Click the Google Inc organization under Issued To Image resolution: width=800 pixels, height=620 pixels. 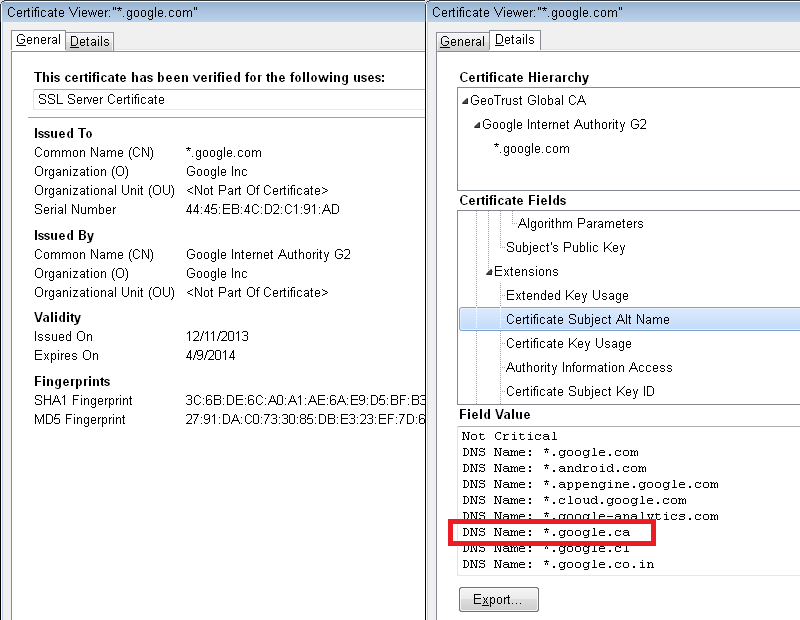[217, 171]
